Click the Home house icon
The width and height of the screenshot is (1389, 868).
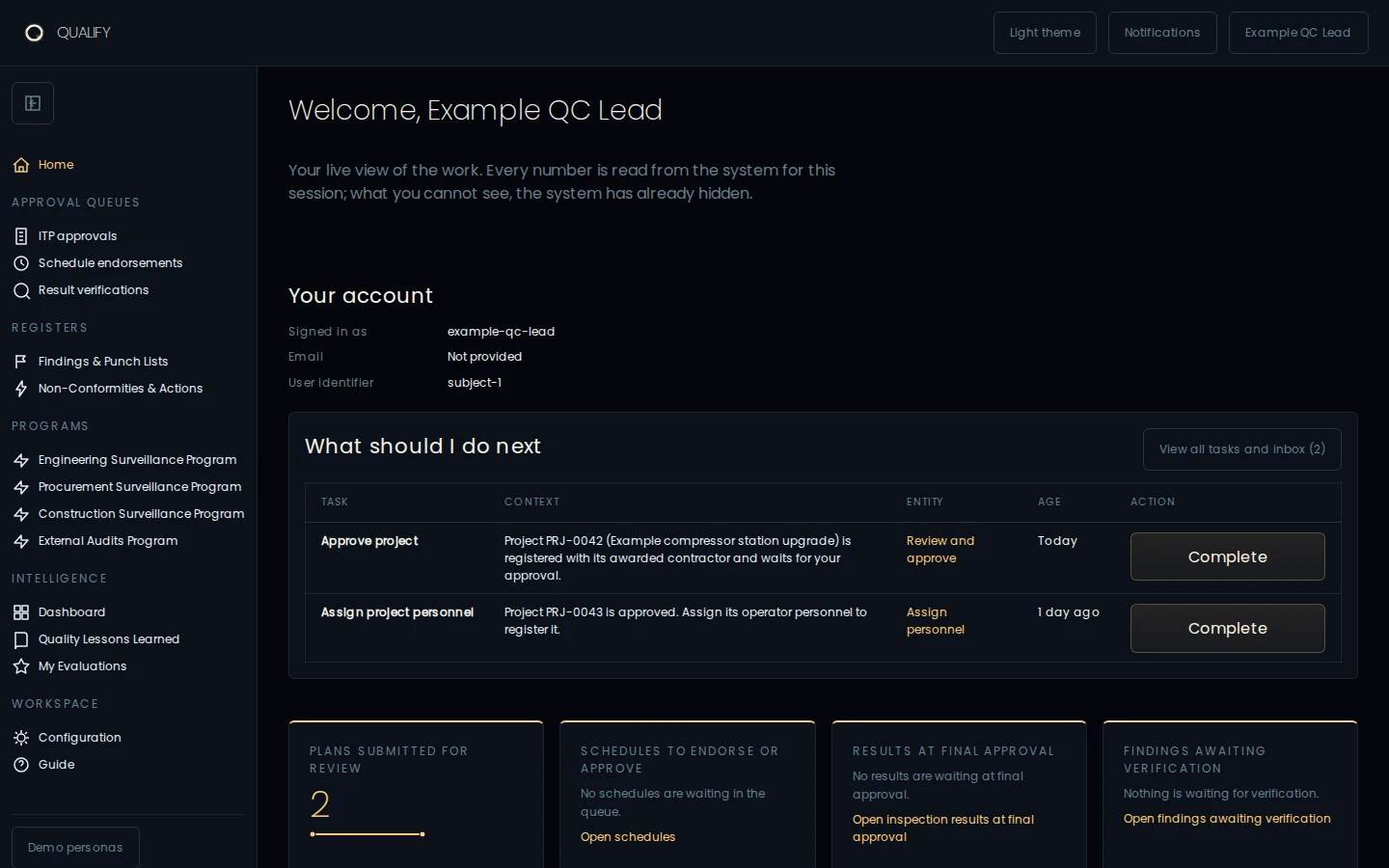click(x=21, y=165)
